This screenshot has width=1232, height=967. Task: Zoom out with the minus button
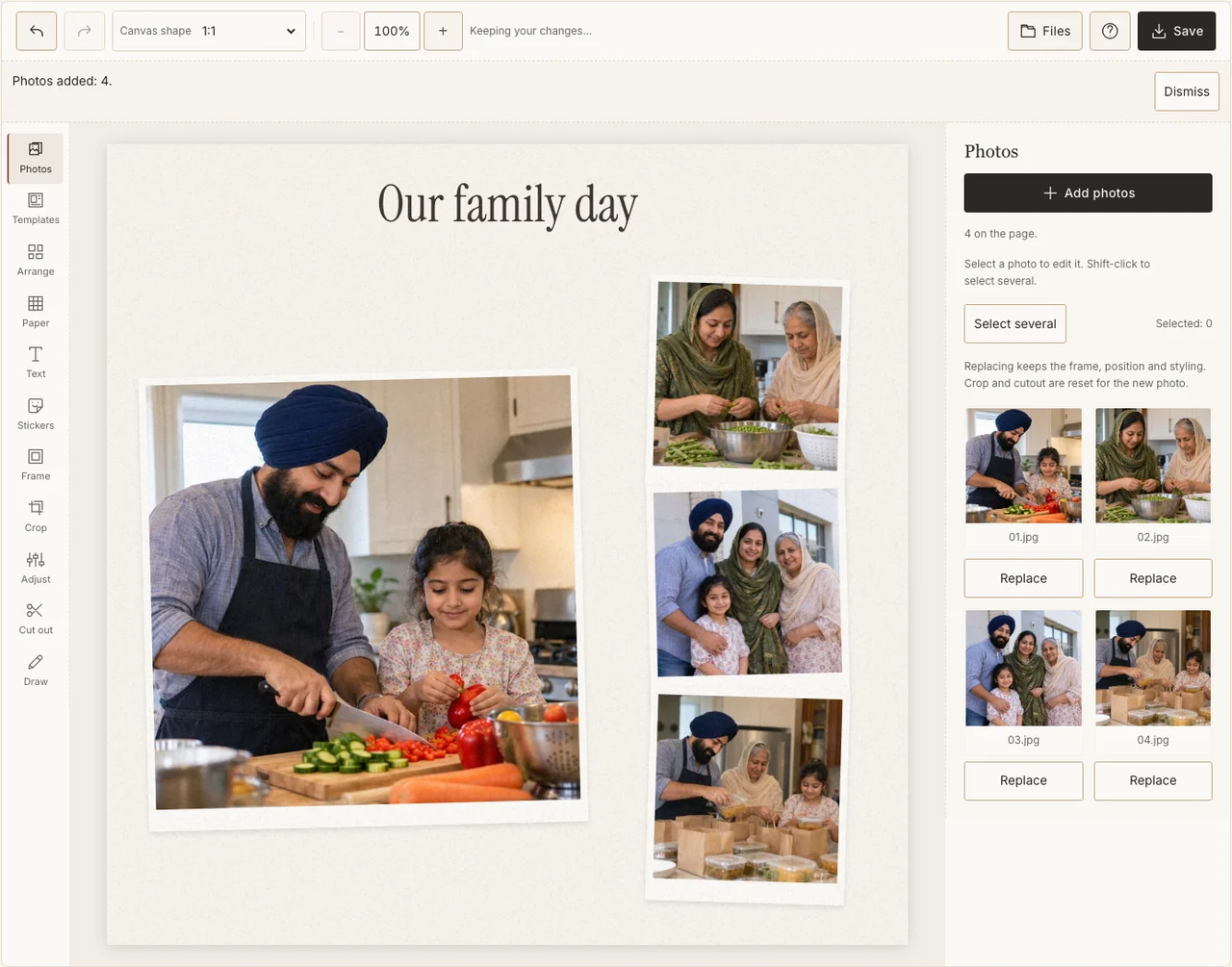tap(341, 31)
